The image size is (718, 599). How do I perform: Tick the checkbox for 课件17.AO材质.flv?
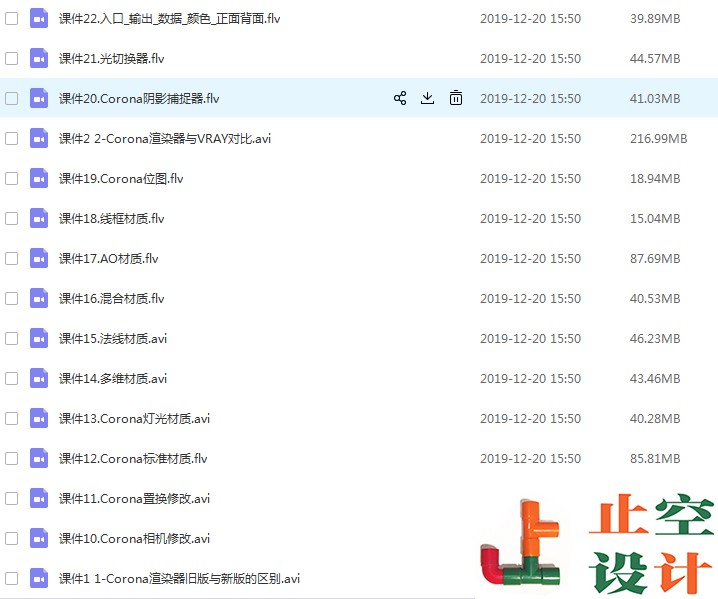pos(11,258)
